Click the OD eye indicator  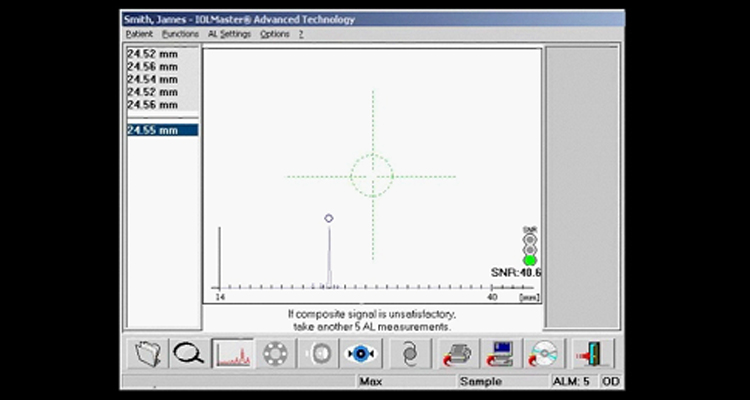pos(611,381)
